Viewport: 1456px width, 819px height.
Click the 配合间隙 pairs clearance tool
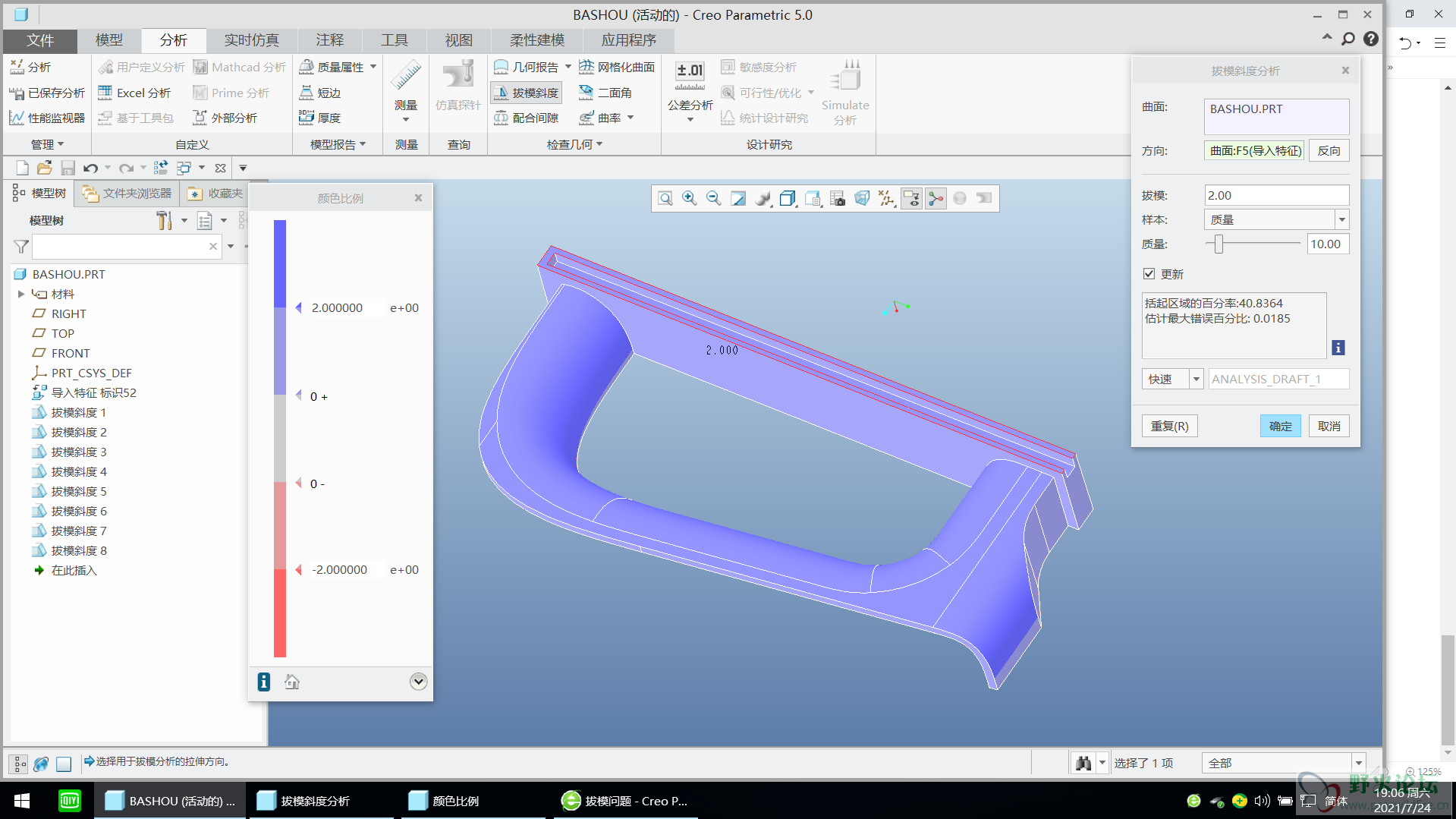pyautogui.click(x=526, y=118)
